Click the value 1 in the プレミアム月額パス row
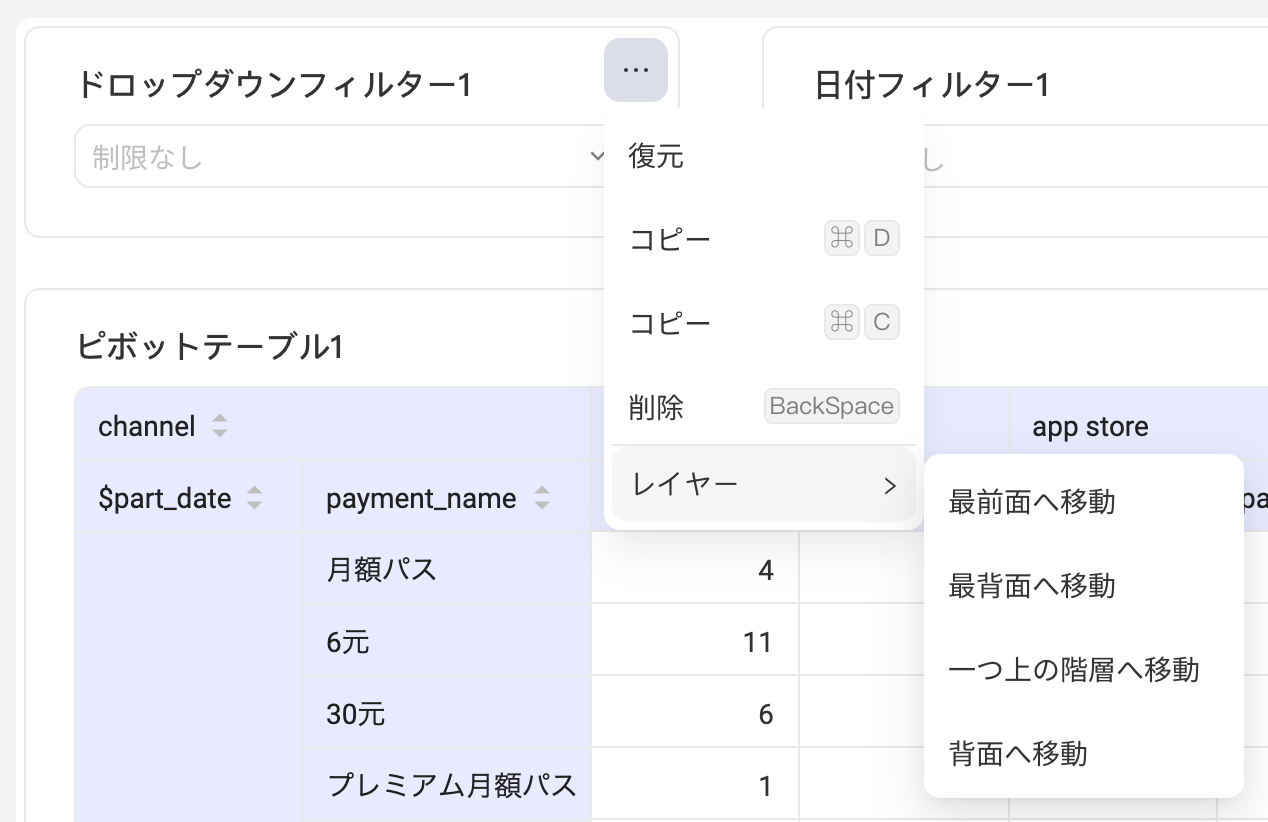 [765, 786]
